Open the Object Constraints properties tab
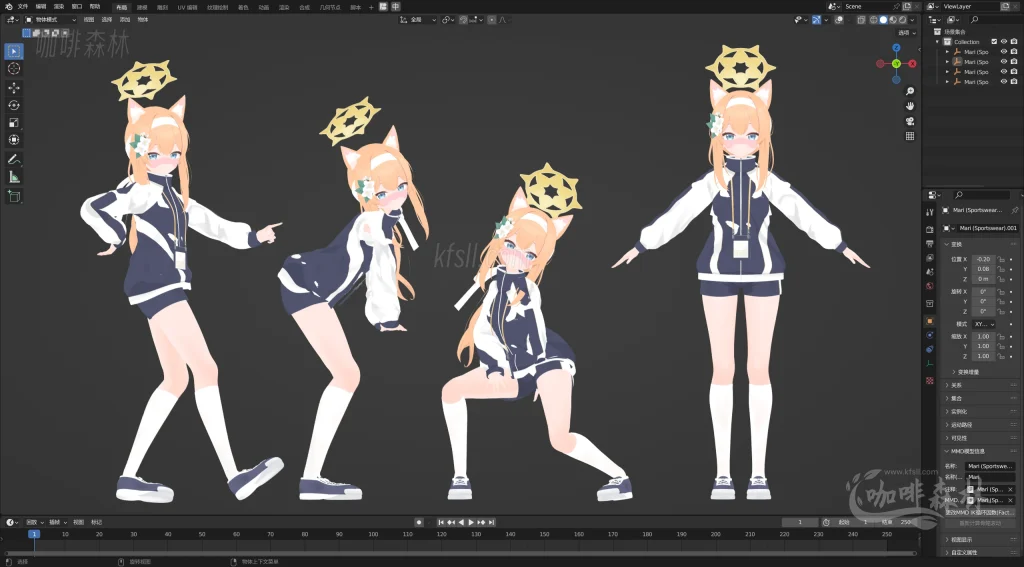Viewport: 1024px width, 567px height. point(930,349)
